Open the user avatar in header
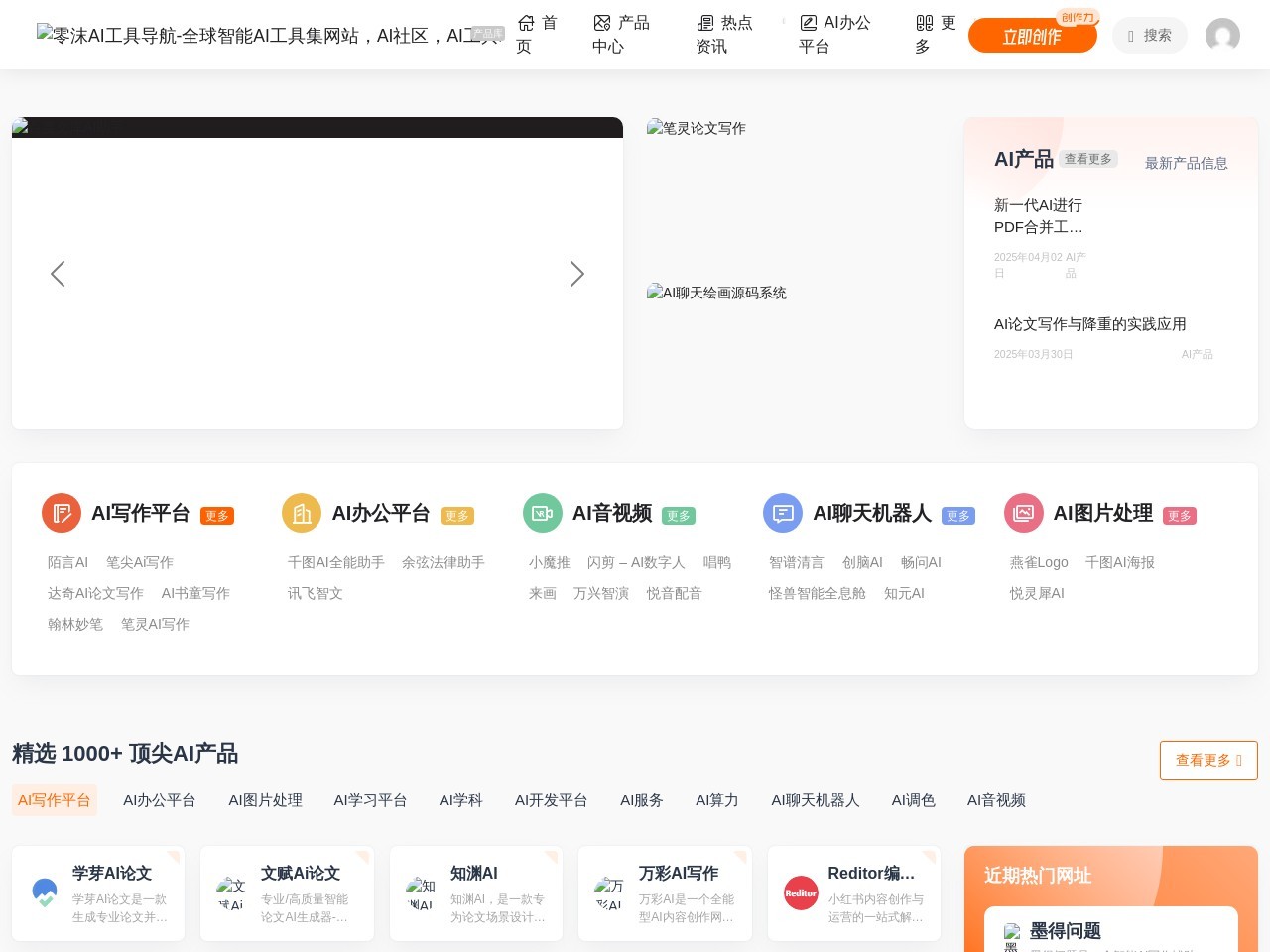 [1222, 35]
